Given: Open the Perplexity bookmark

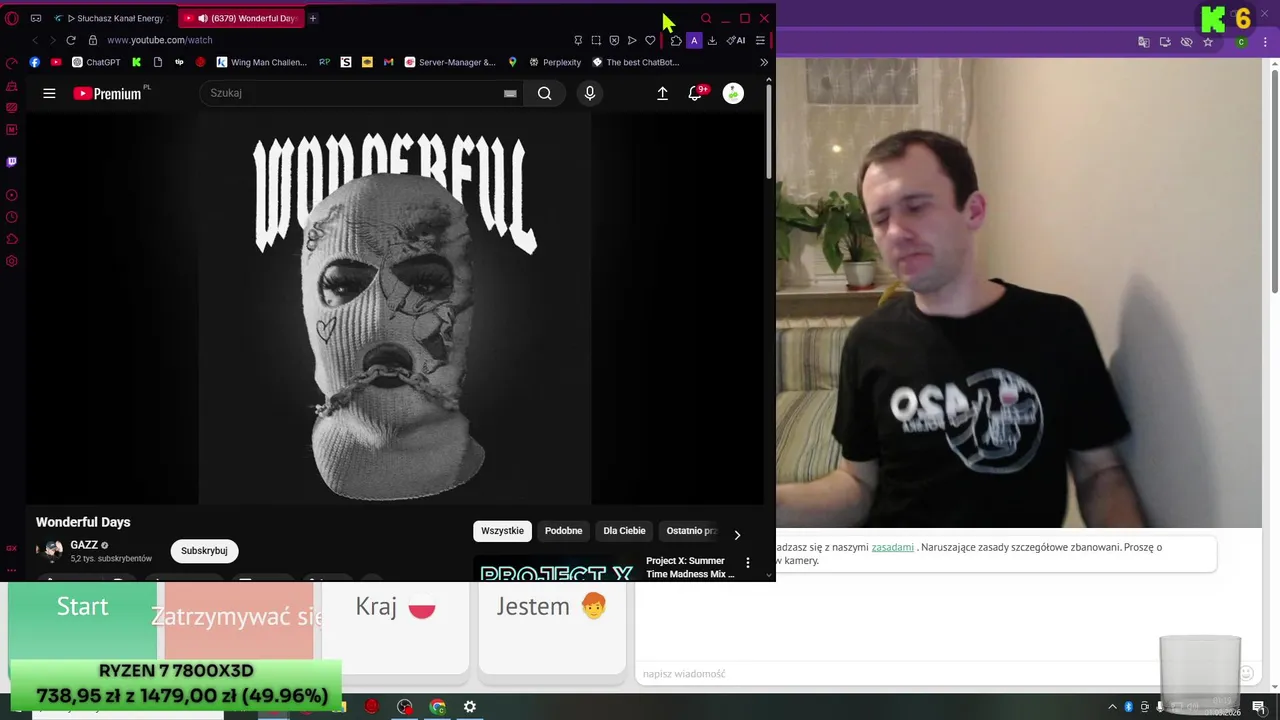Looking at the screenshot, I should coord(555,62).
